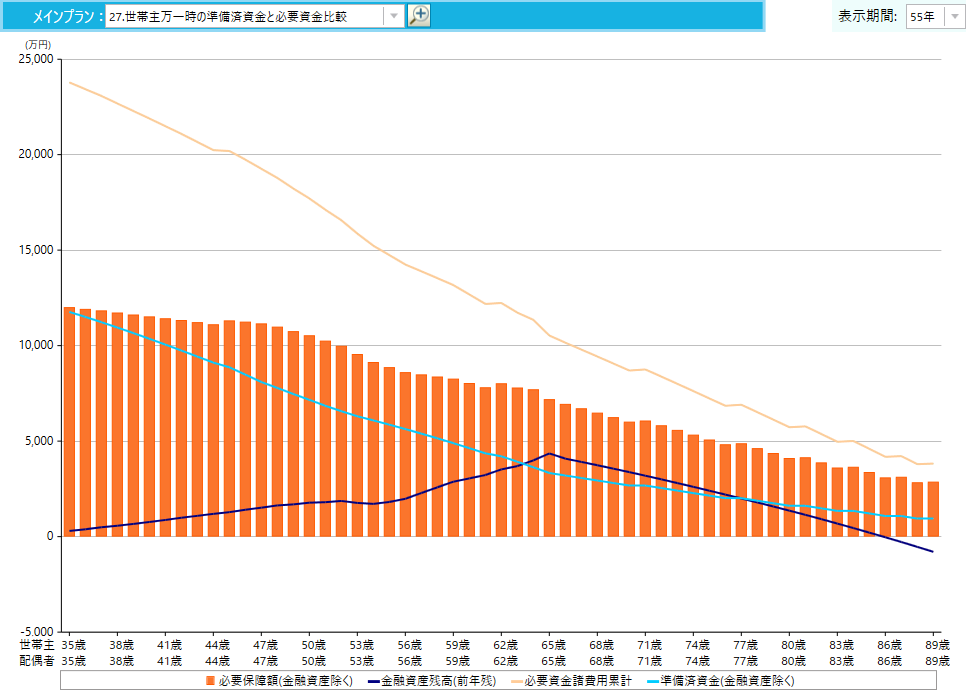
Task: Click the peach 必要資金諸費用累計 legend marker
Action: pyautogui.click(x=517, y=681)
